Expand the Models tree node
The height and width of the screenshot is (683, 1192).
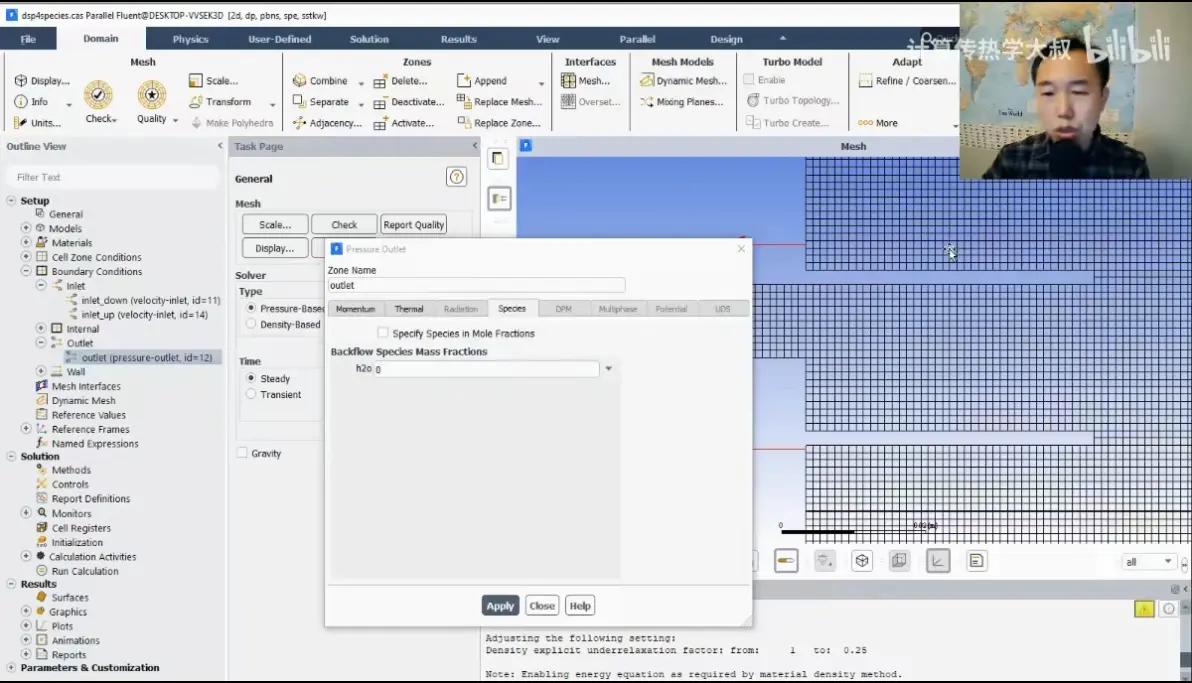tap(26, 228)
